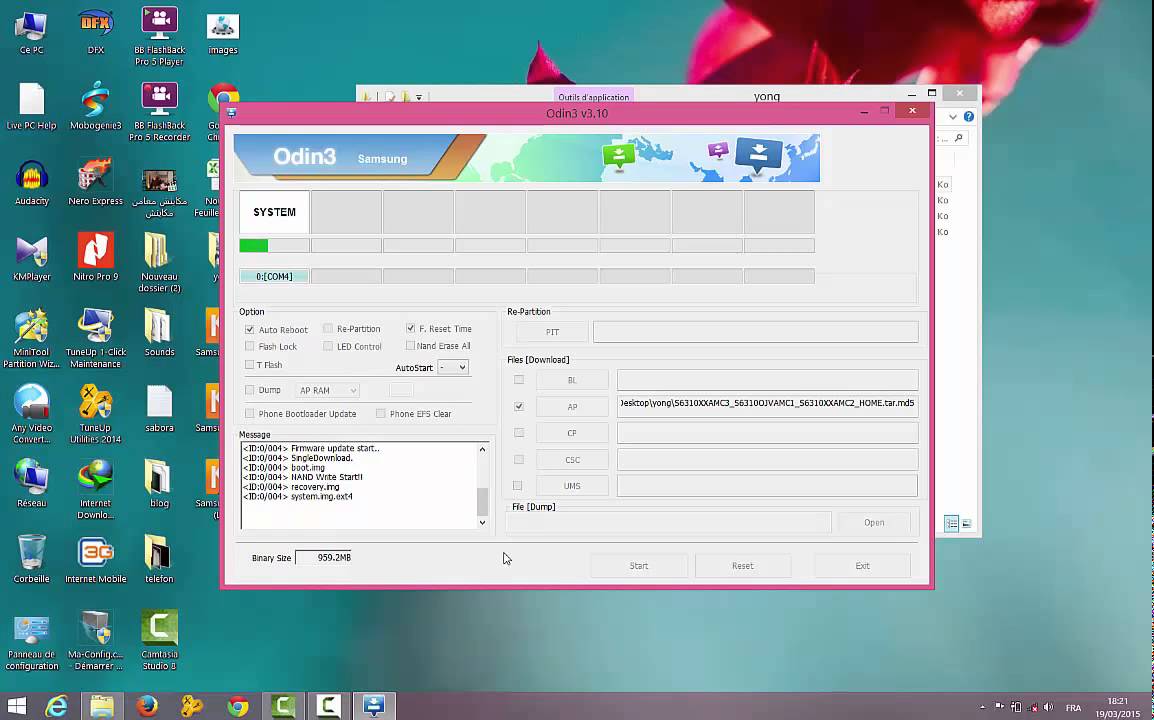Click the AP file button

[x=572, y=406]
